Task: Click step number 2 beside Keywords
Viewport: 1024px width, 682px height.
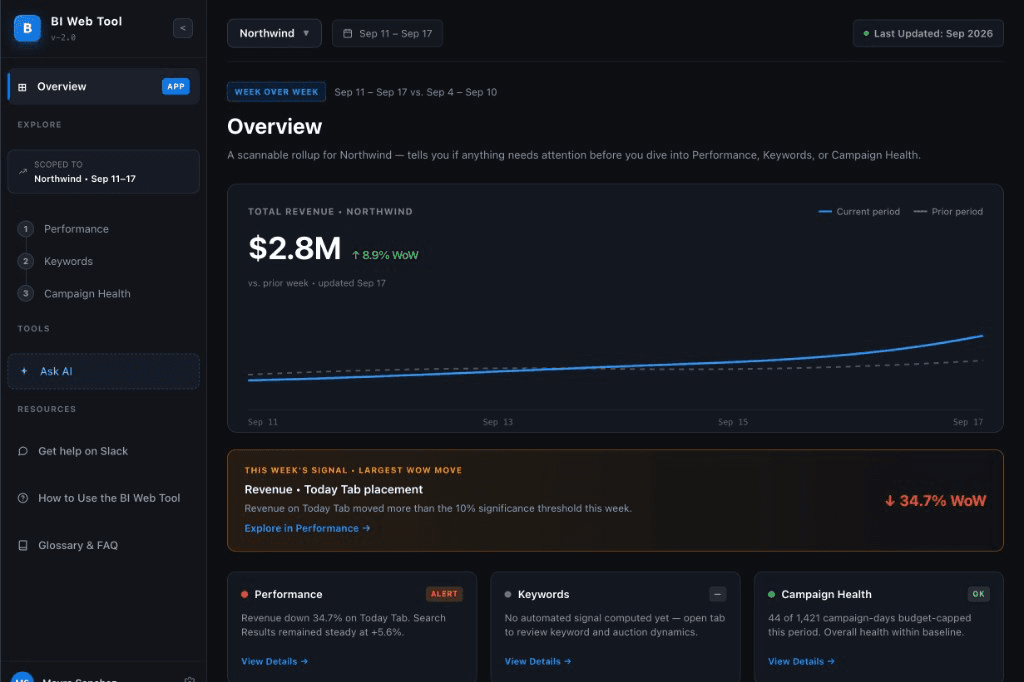Action: click(x=25, y=261)
